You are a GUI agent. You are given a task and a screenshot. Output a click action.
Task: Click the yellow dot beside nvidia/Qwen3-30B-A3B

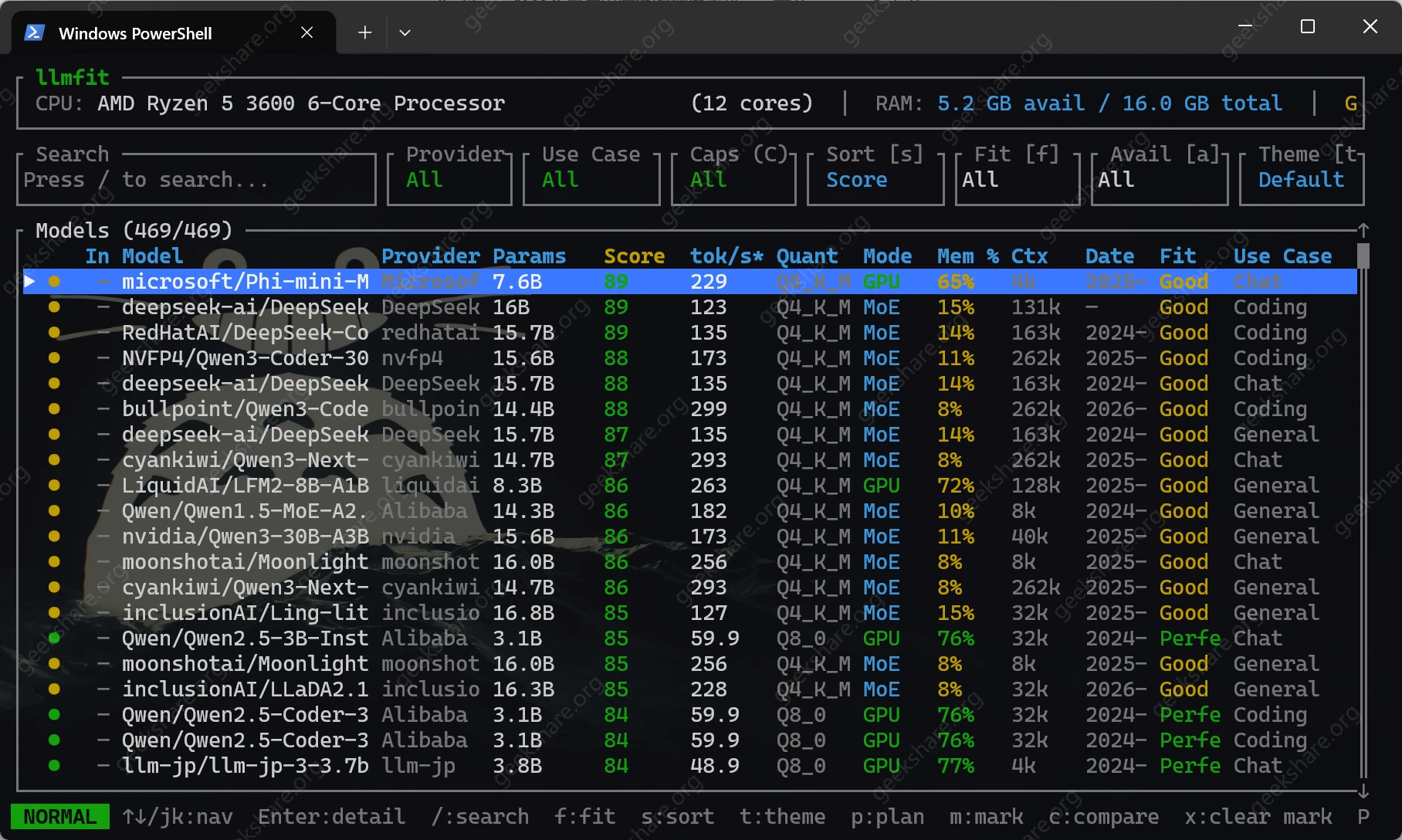[54, 537]
